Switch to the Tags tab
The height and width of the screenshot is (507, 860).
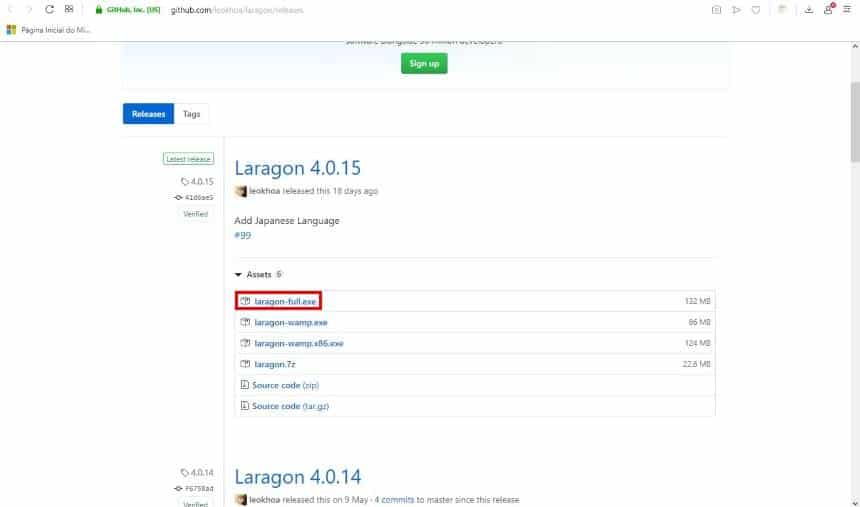click(x=191, y=114)
